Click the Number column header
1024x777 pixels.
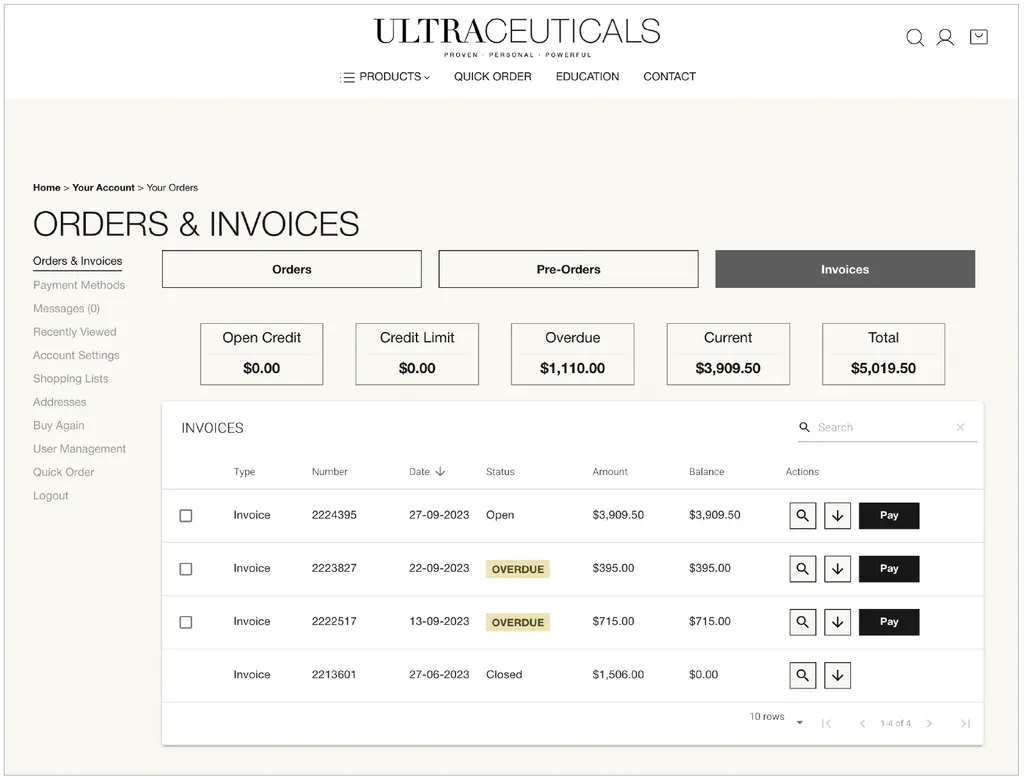[330, 471]
